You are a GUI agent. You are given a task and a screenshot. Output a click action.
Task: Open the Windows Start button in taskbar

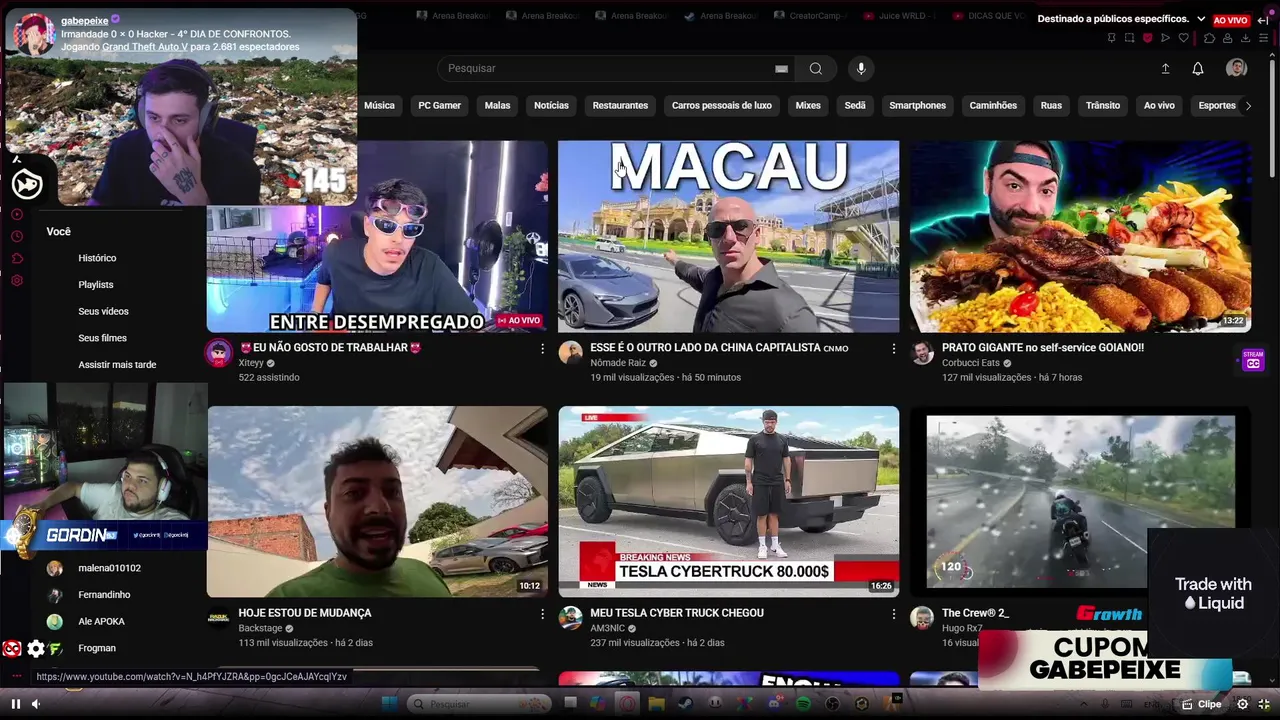[x=390, y=704]
